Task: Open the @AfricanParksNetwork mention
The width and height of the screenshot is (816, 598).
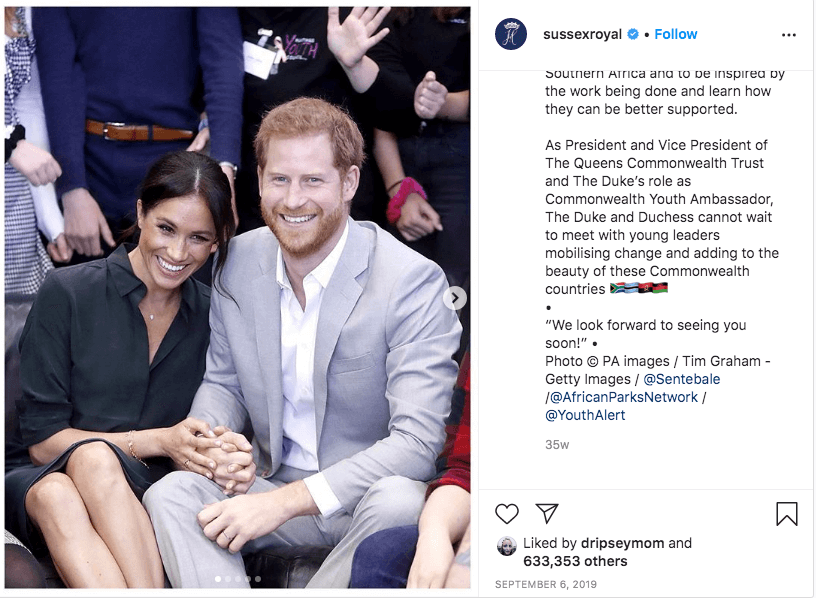Action: (x=623, y=397)
